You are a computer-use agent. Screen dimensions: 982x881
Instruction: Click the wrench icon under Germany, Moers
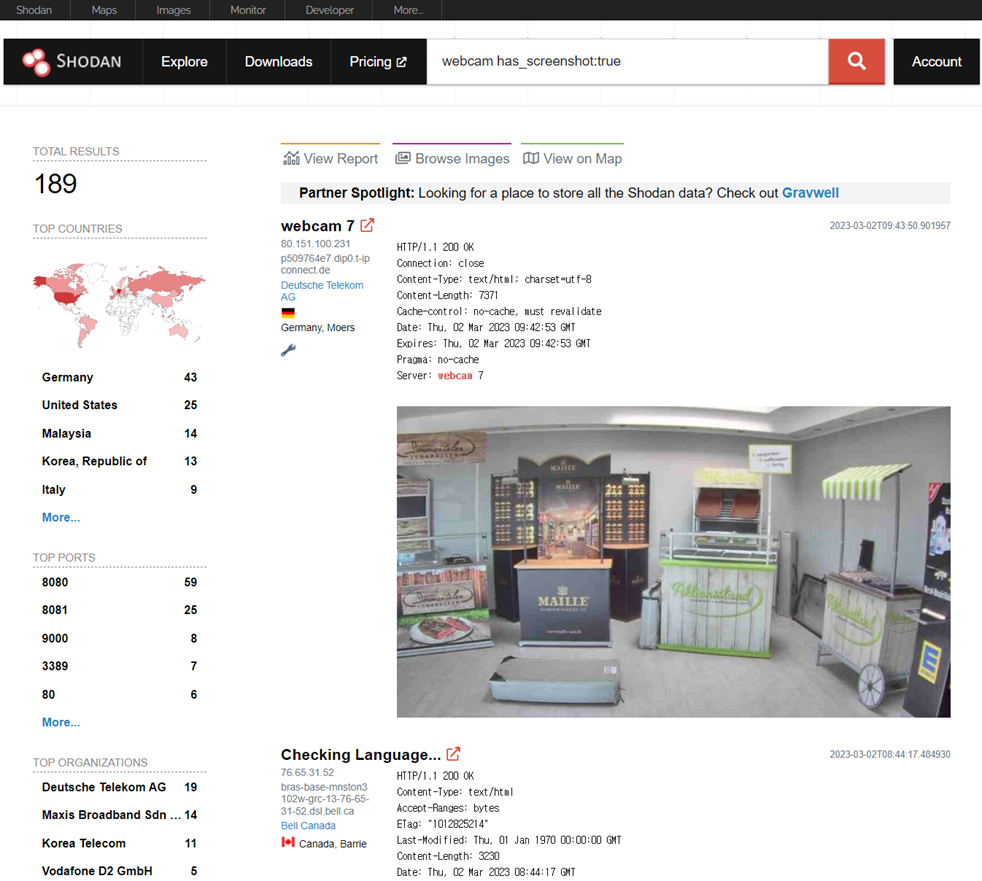pos(288,350)
